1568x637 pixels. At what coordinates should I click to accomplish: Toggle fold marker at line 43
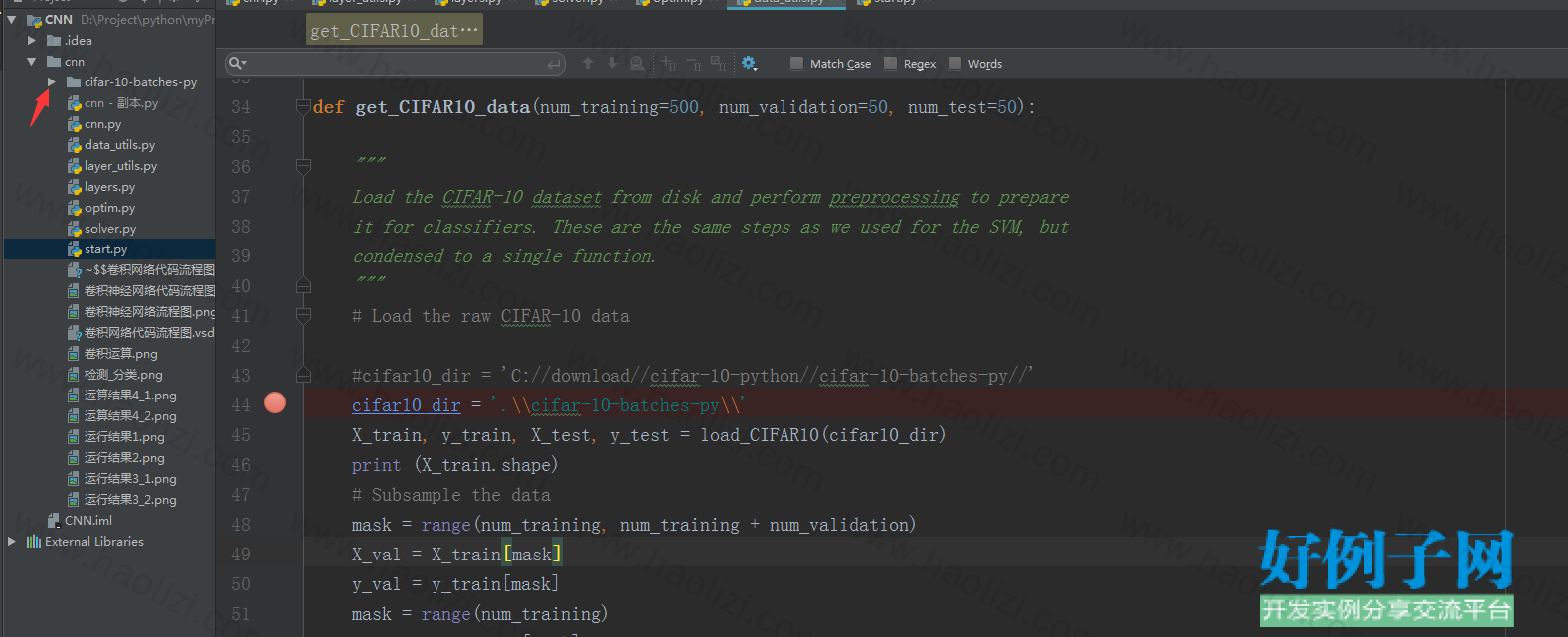click(304, 375)
